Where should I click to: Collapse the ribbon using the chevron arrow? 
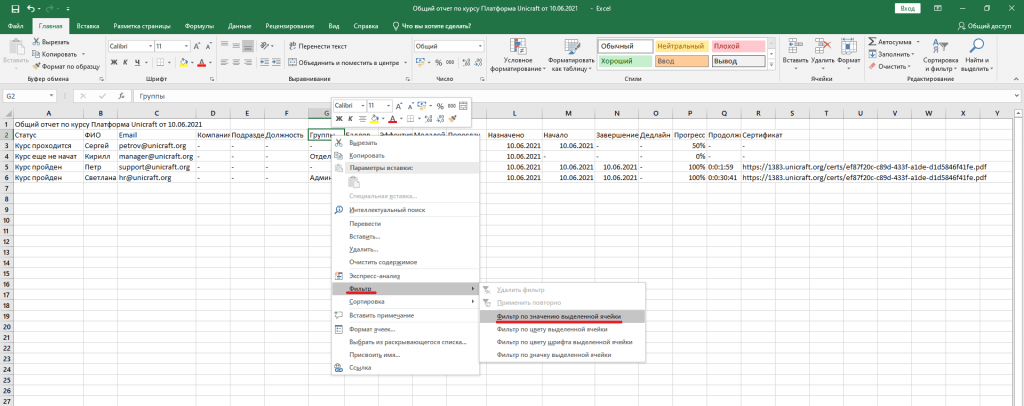point(1016,78)
